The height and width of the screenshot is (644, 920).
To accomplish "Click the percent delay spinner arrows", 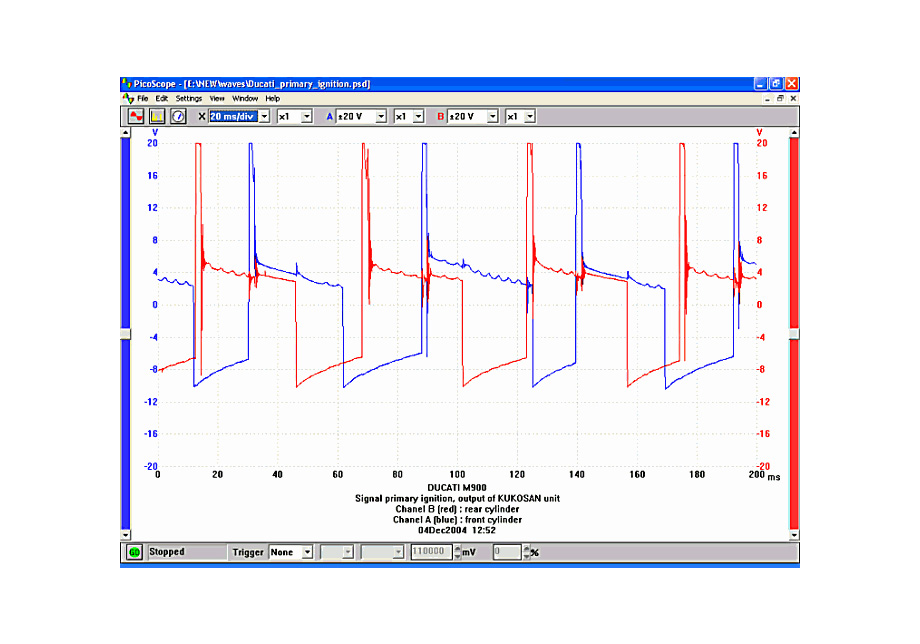I will click(x=526, y=552).
